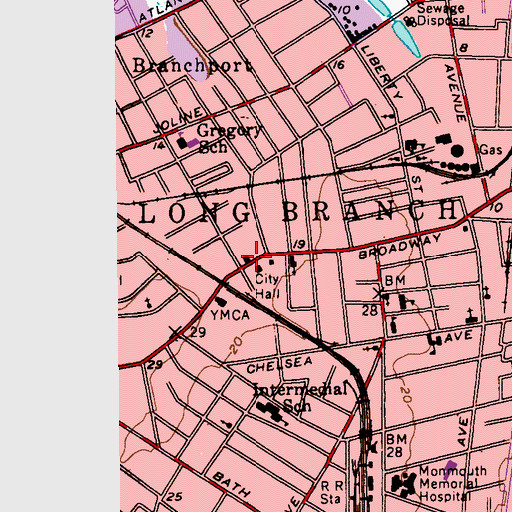Screen dimensions: 512x512
Task: Click the City Hall label
Action: pyautogui.click(x=267, y=286)
